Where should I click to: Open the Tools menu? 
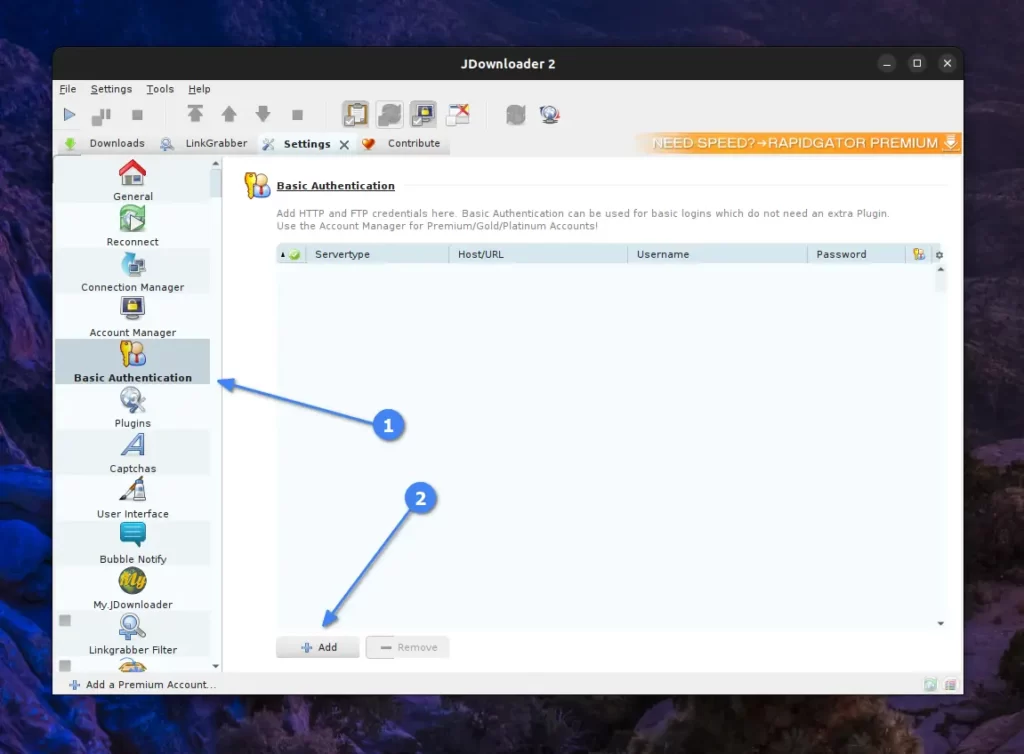tap(160, 89)
